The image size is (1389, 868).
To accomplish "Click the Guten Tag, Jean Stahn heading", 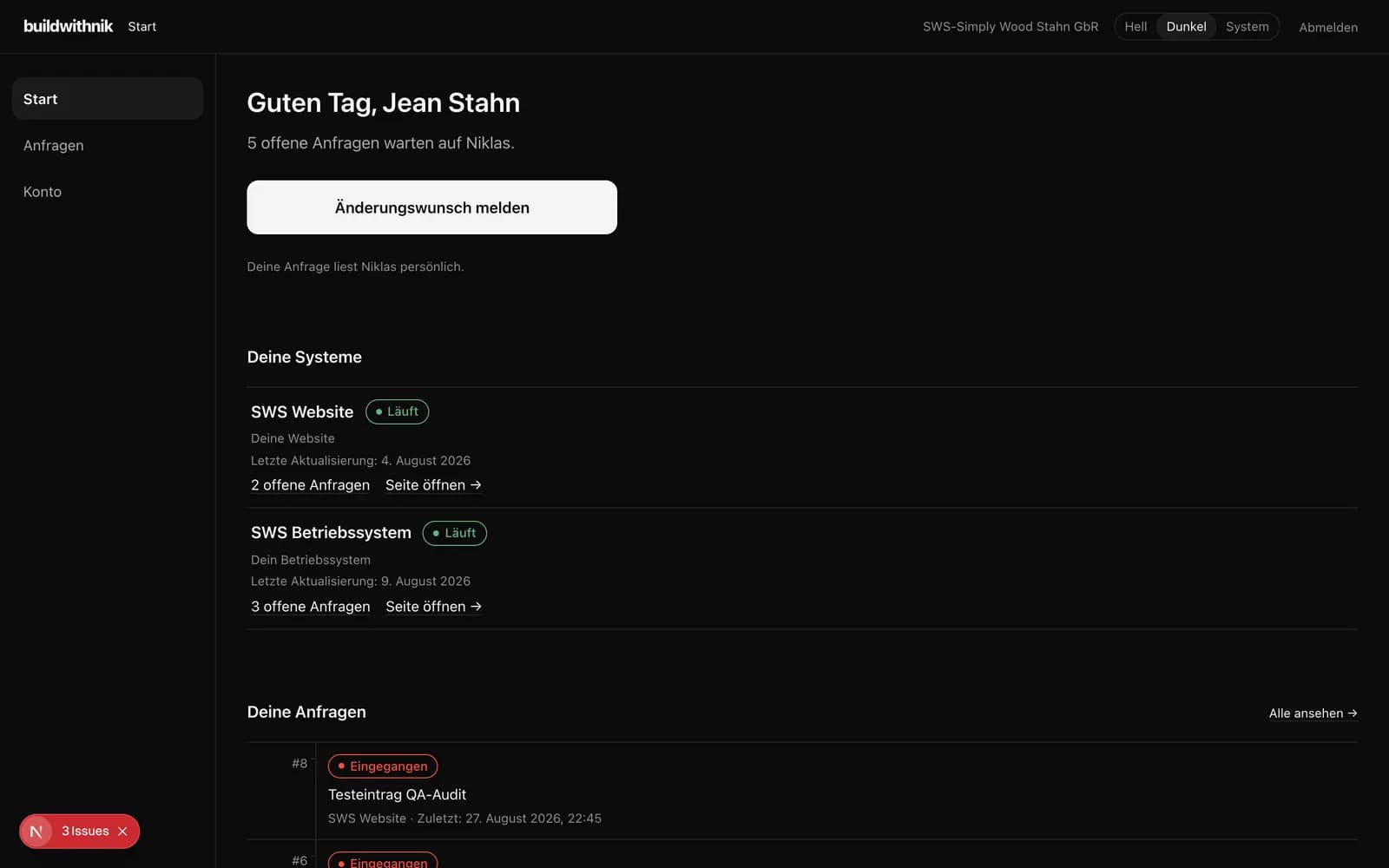I will [x=384, y=103].
